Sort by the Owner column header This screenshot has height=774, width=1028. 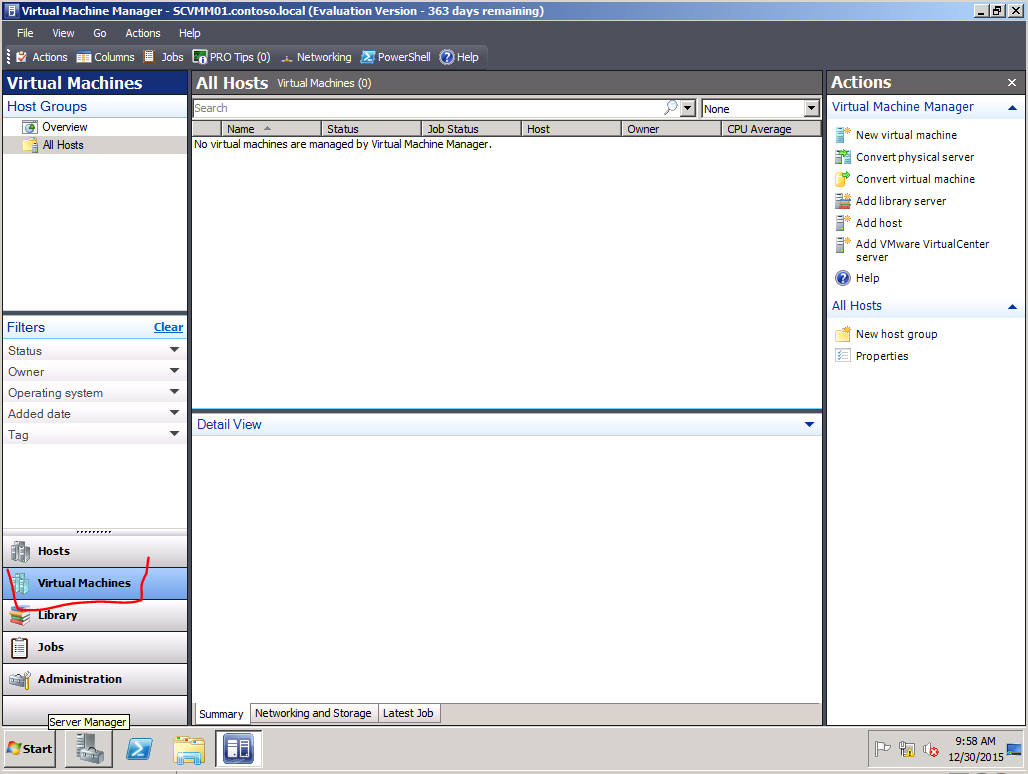[x=671, y=129]
